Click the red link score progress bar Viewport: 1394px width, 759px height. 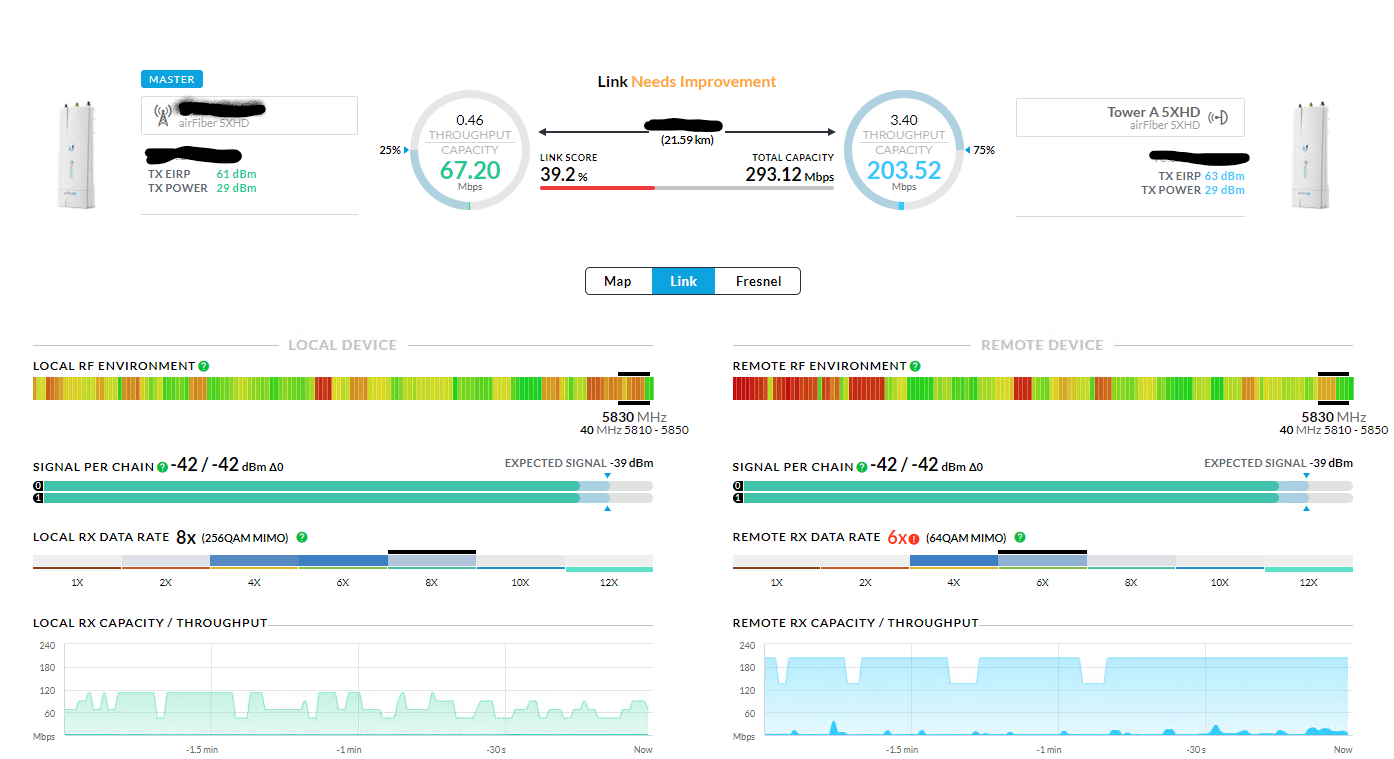point(597,188)
